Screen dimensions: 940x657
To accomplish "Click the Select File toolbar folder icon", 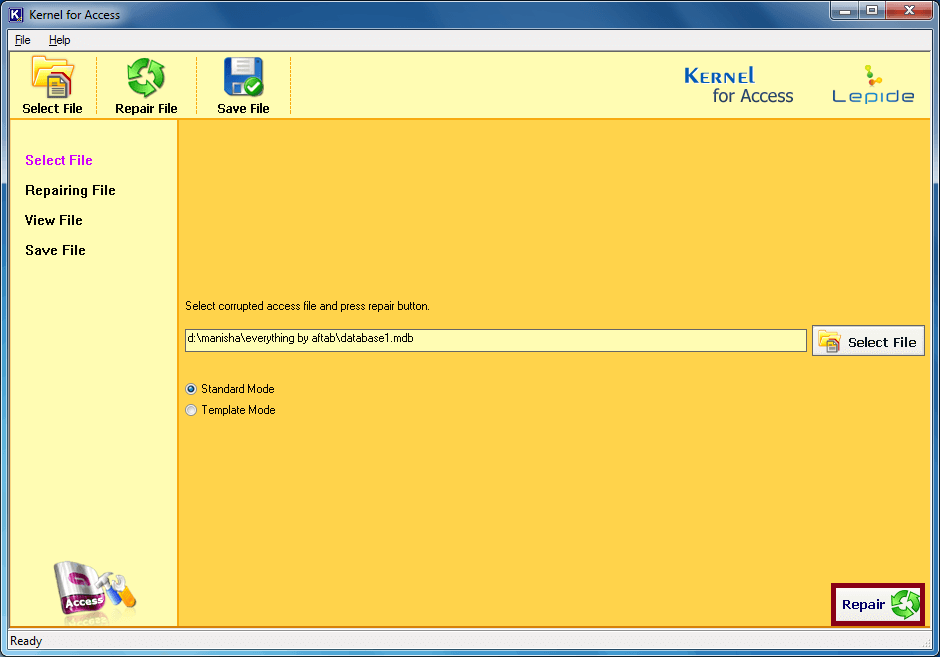I will point(52,78).
